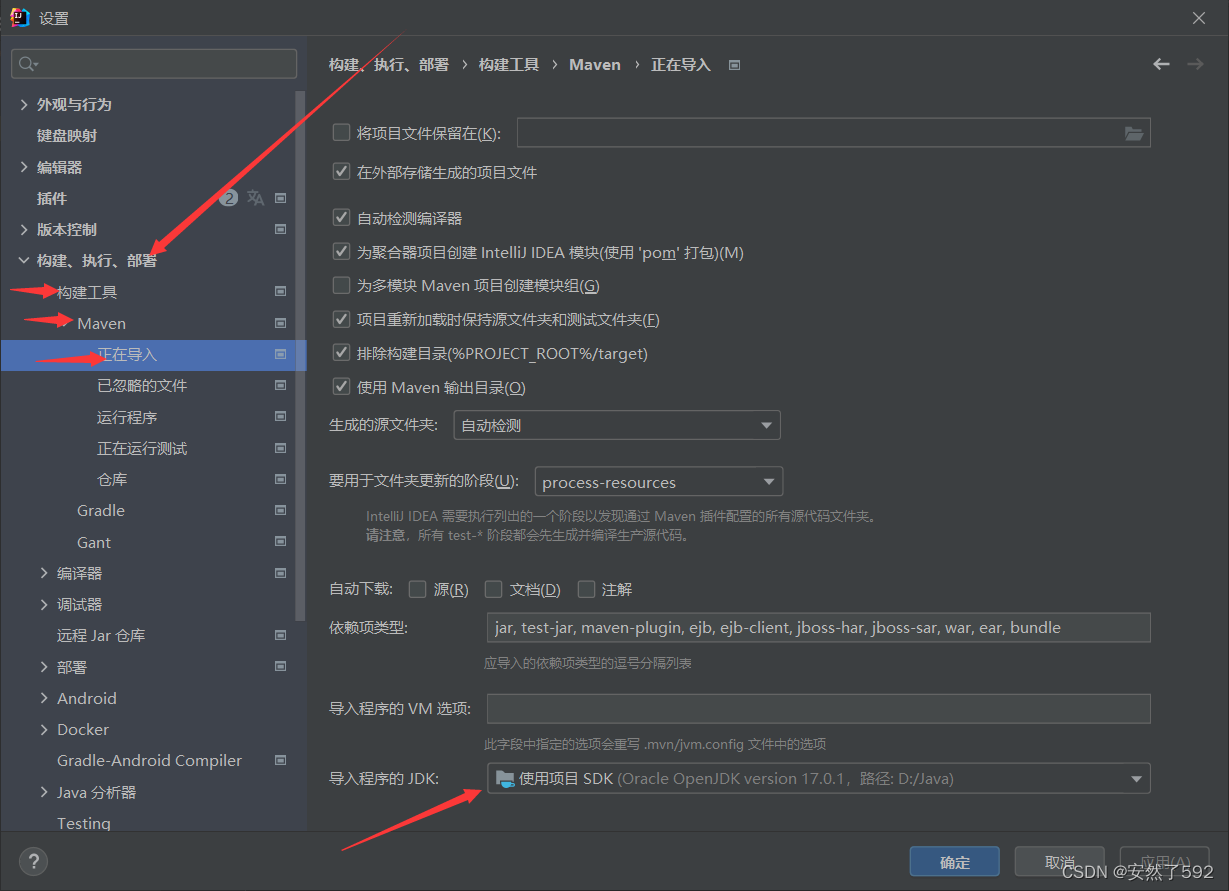Expand the 外观与行为 tree node
This screenshot has height=891, width=1229.
coord(24,104)
